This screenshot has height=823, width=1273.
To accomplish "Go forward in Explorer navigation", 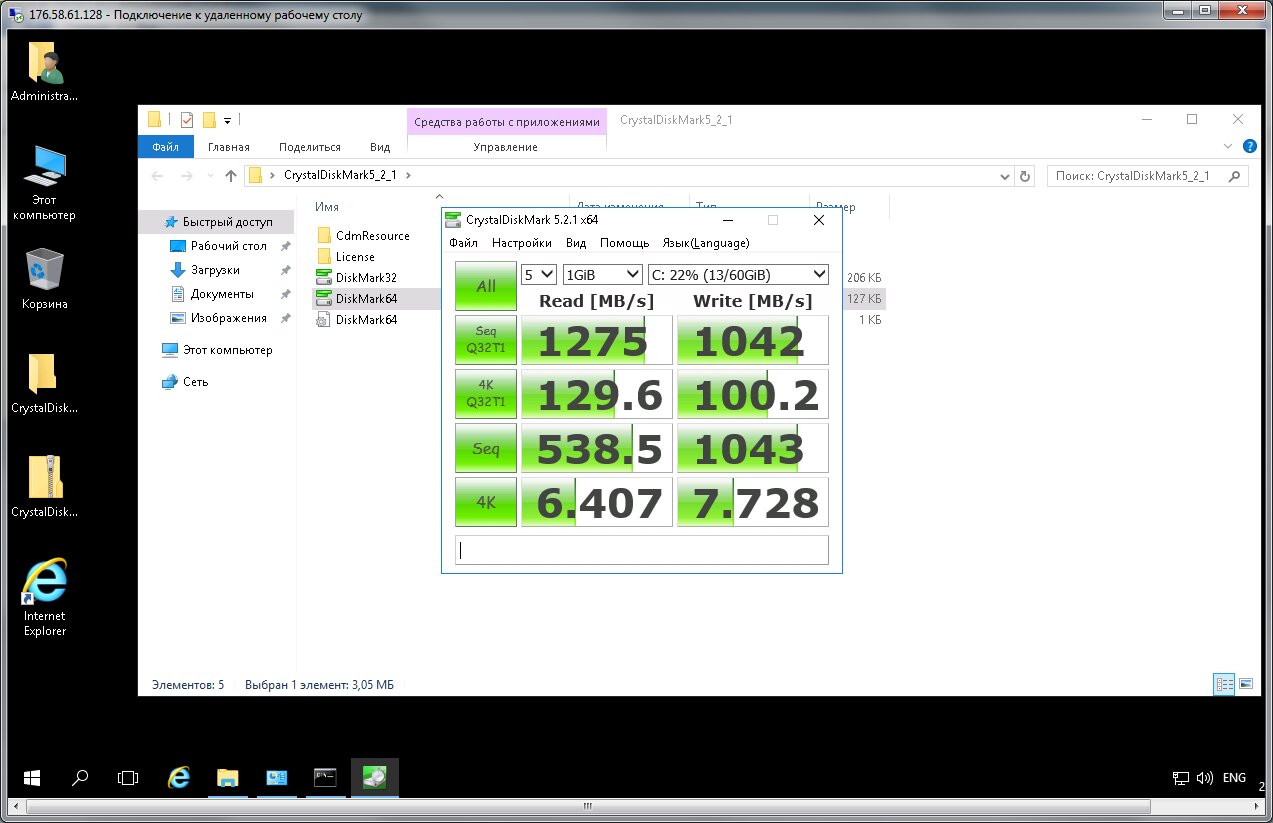I will (187, 176).
